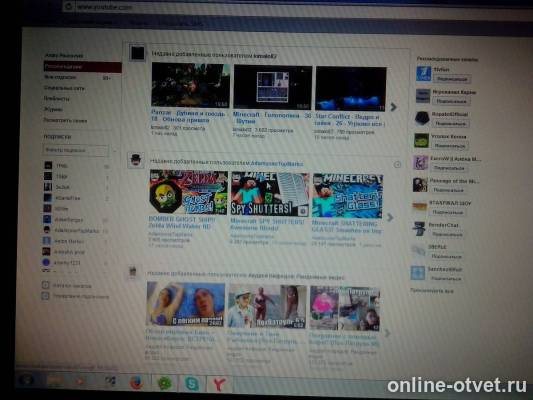Subscribe to the first recommended channel
The width and height of the screenshot is (533, 400).
click(452, 79)
